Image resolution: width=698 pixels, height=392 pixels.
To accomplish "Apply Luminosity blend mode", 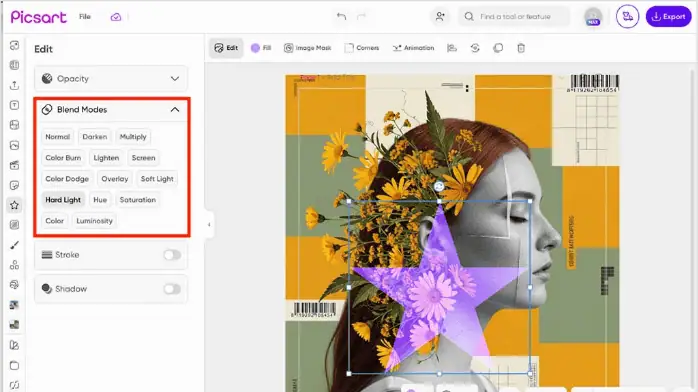I will tap(94, 220).
